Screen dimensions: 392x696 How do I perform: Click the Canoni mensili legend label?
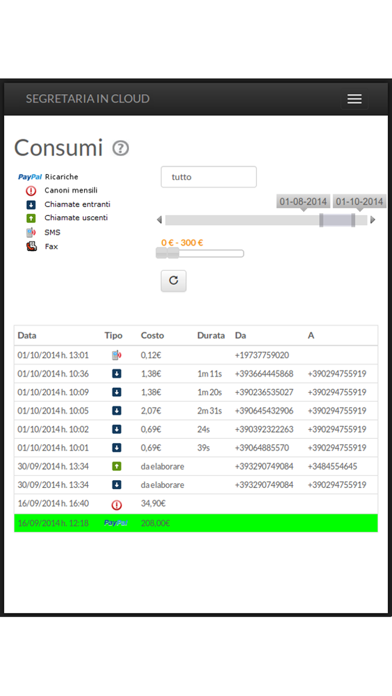[71, 190]
